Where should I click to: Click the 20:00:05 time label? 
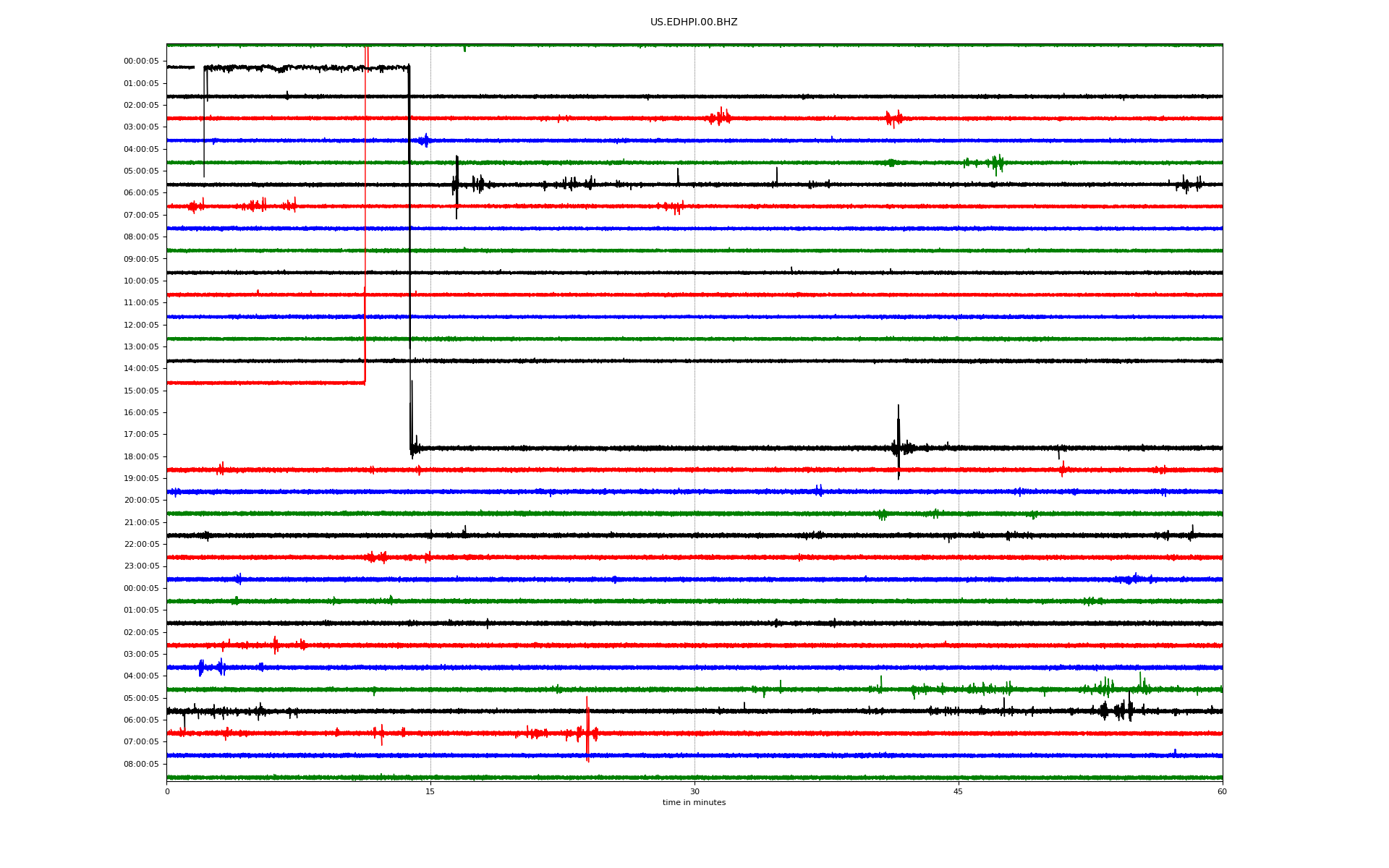tap(141, 500)
